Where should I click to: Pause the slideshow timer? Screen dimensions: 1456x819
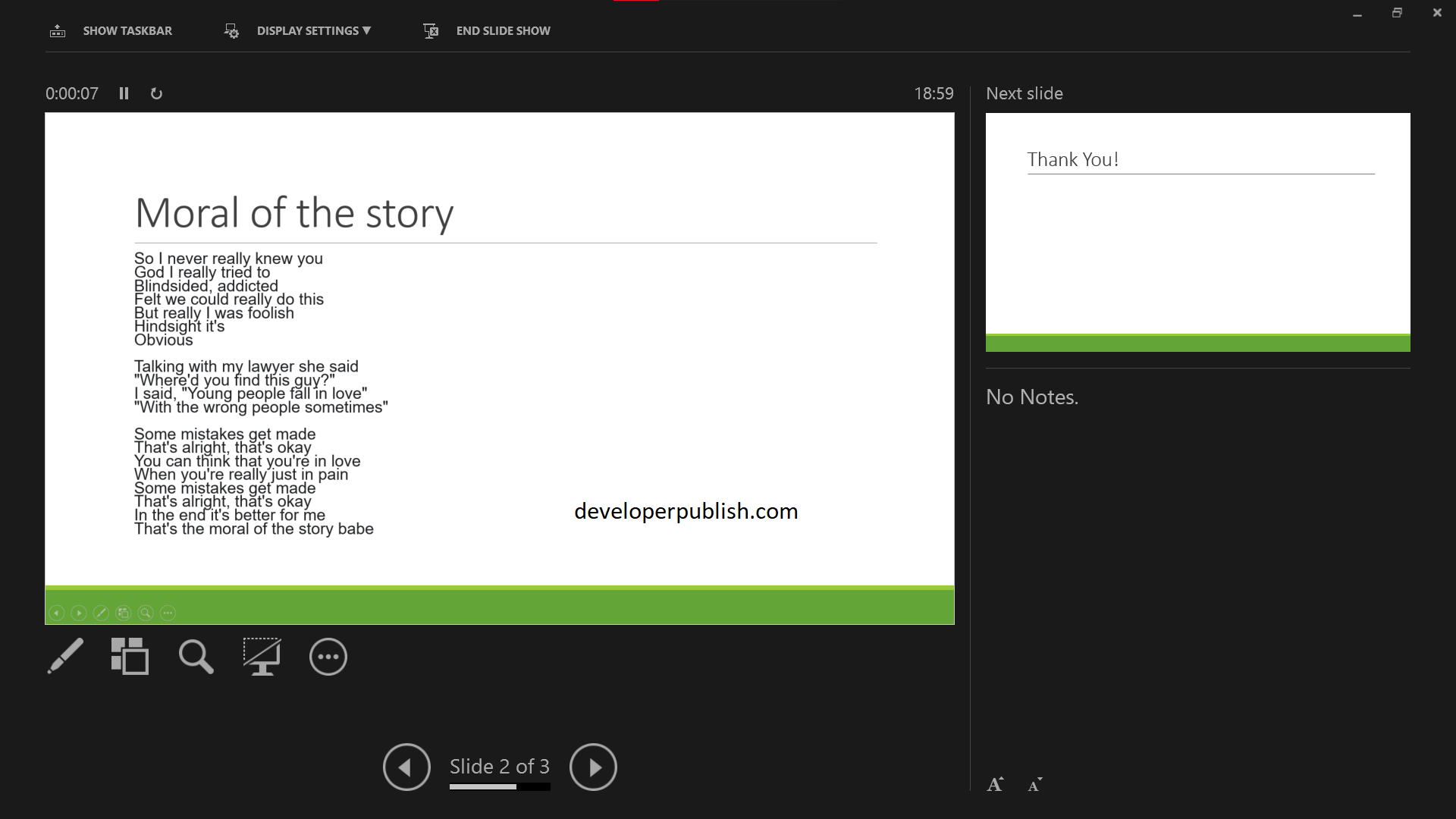[124, 93]
